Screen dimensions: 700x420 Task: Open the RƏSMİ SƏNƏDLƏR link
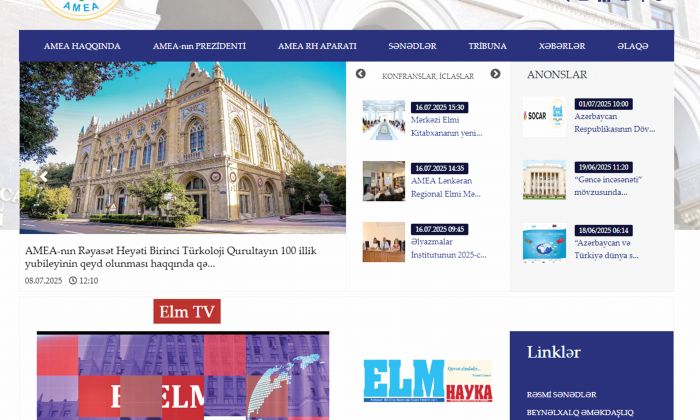[x=561, y=395]
